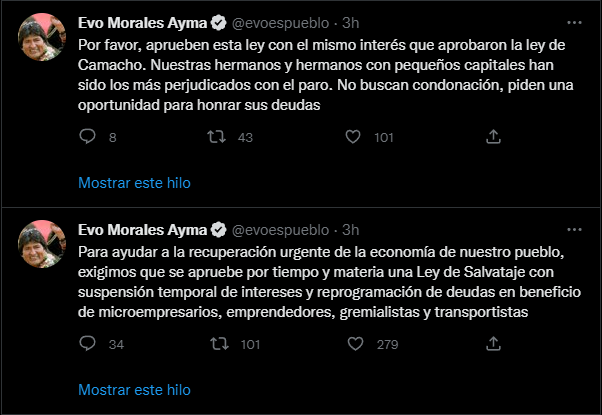Image resolution: width=602 pixels, height=415 pixels.
Task: Open @evoespueblo handle on second tweet
Action: pos(281,230)
